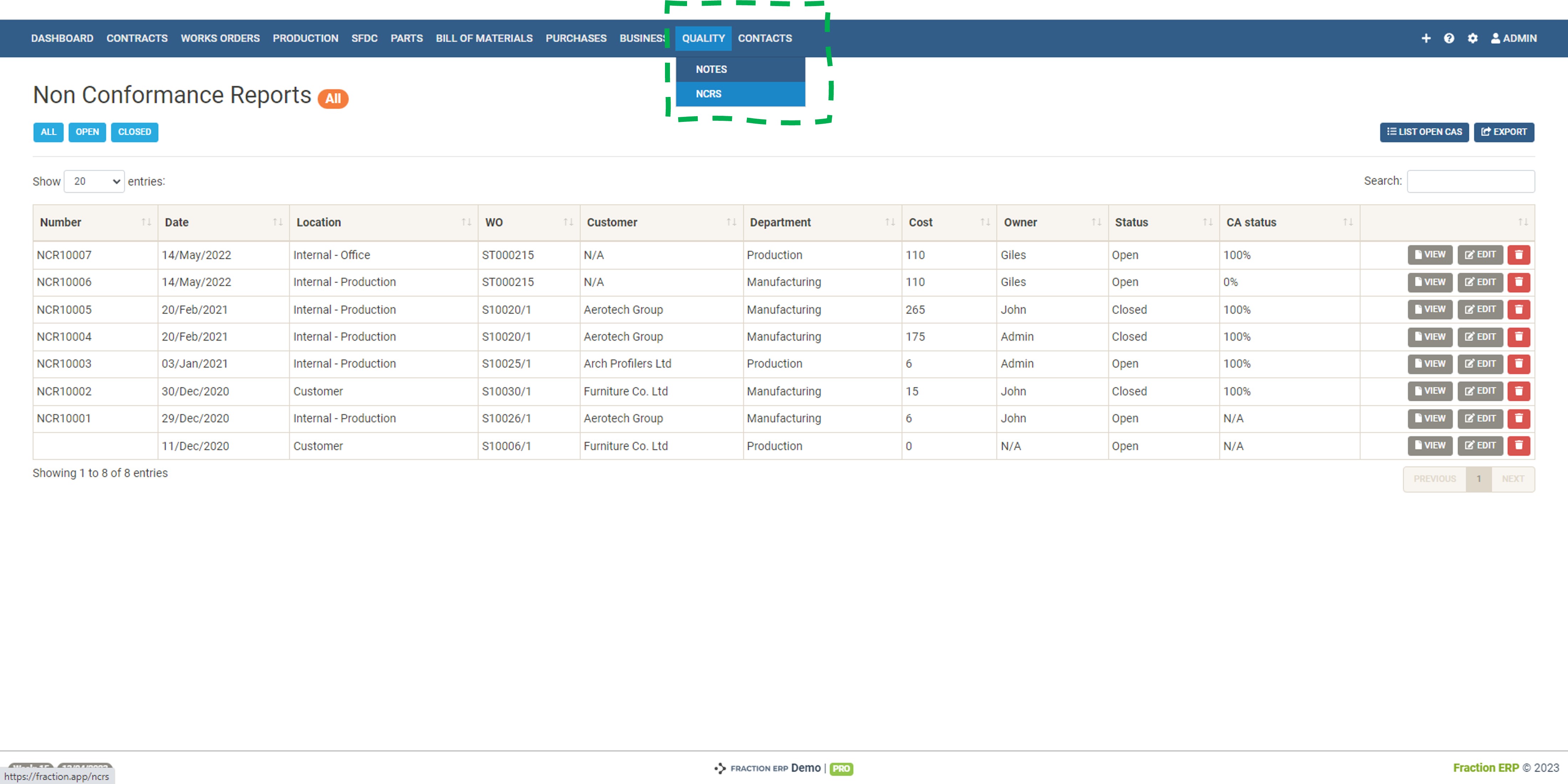
Task: View details of NCR10005
Action: [1430, 309]
